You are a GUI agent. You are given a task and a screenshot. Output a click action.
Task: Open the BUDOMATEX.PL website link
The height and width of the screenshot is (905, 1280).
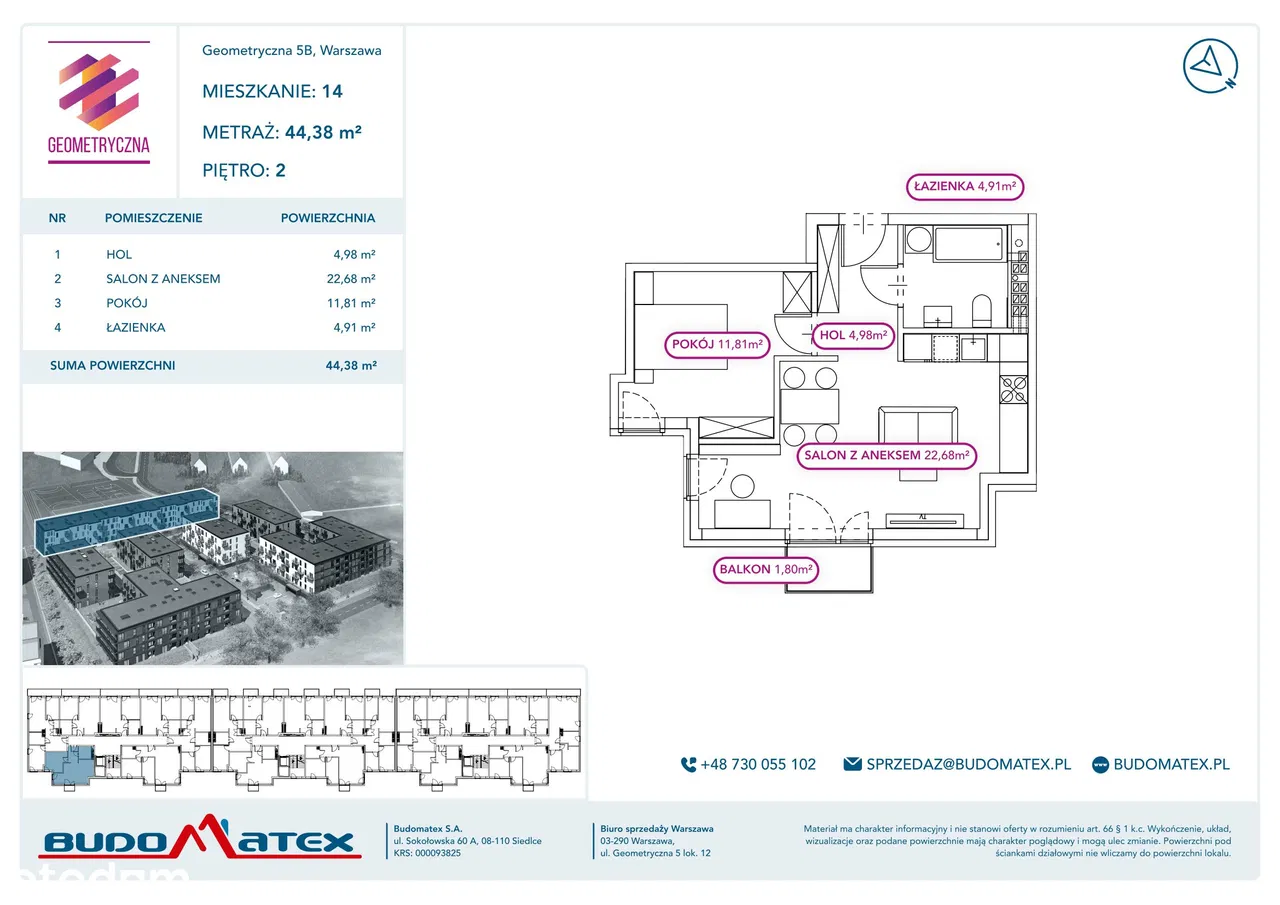coord(1171,764)
